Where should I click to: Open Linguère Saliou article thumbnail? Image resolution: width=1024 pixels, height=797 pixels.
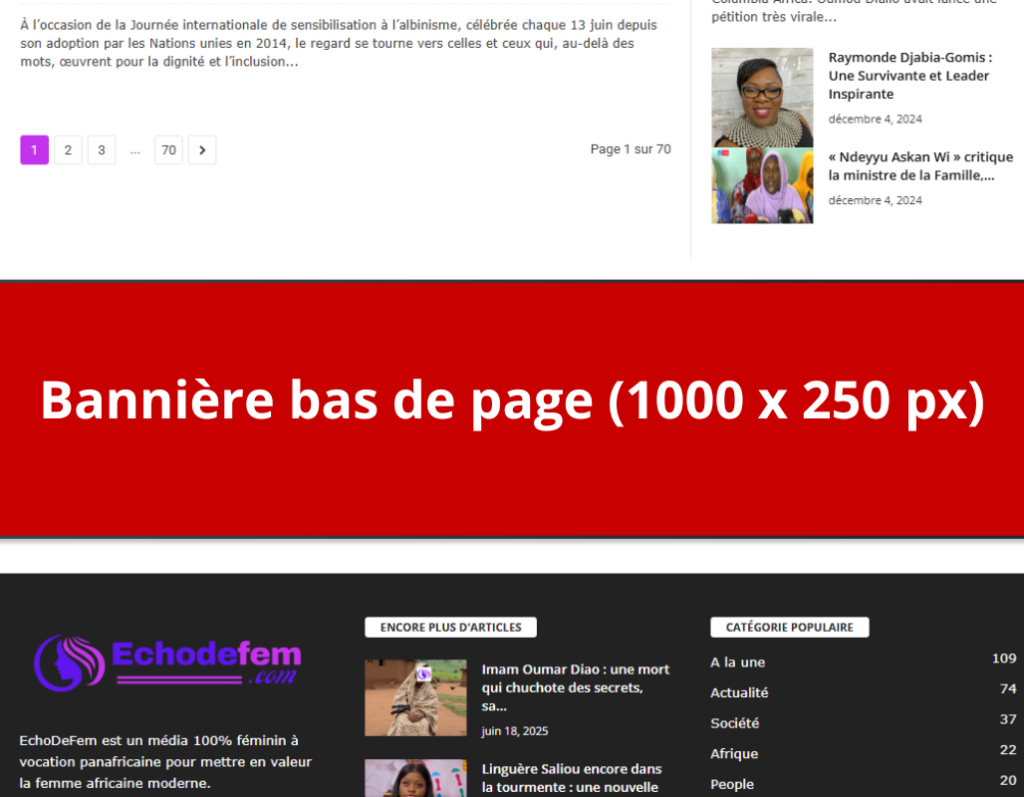pos(415,778)
